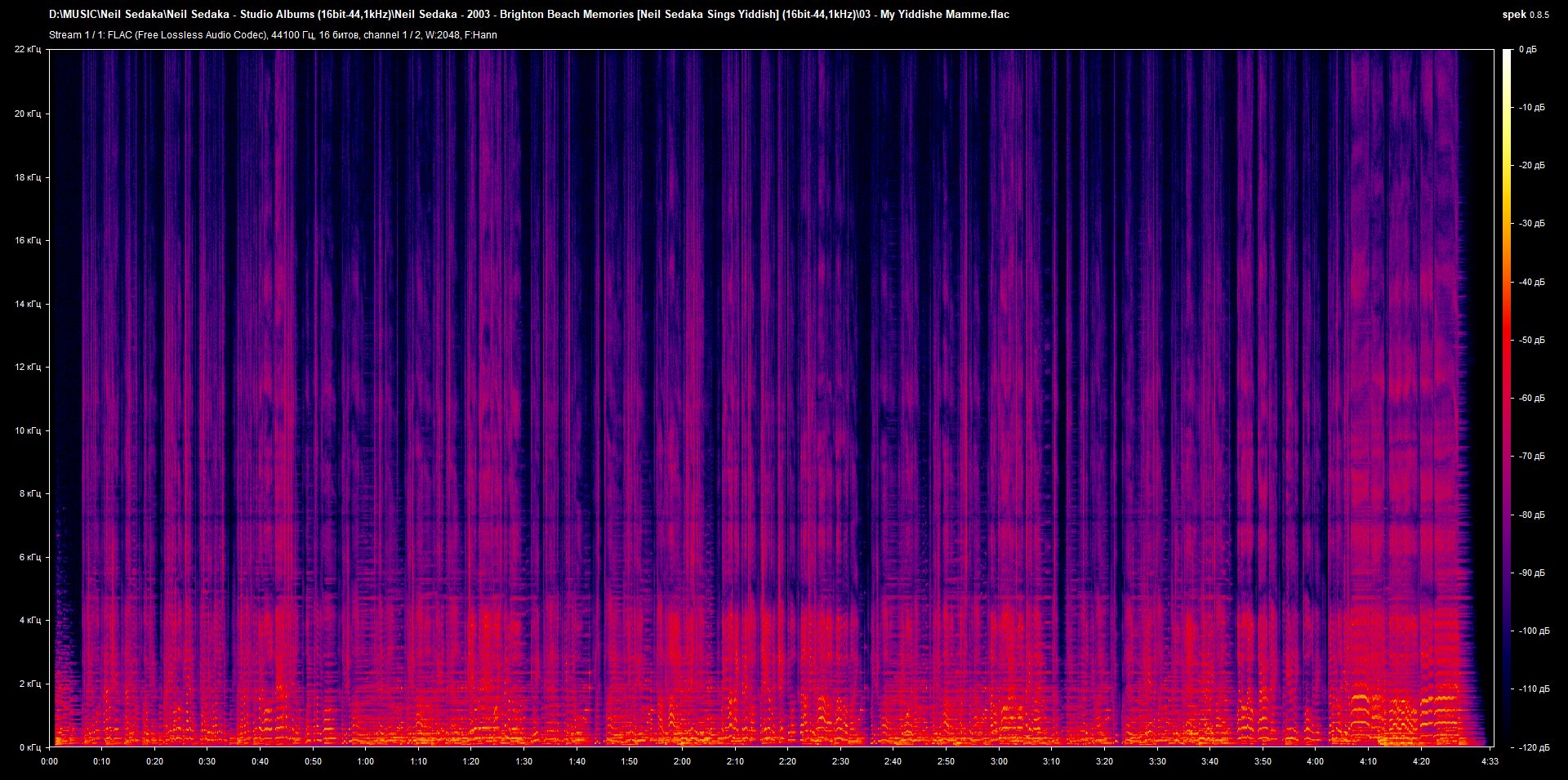Screen dimensions: 1568x780
Task: Click the '0:50' time axis label
Action: 313,761
